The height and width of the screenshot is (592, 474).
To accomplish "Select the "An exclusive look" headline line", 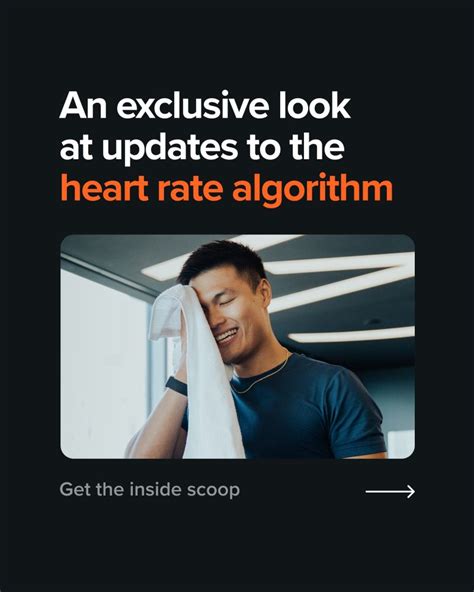I will [205, 106].
